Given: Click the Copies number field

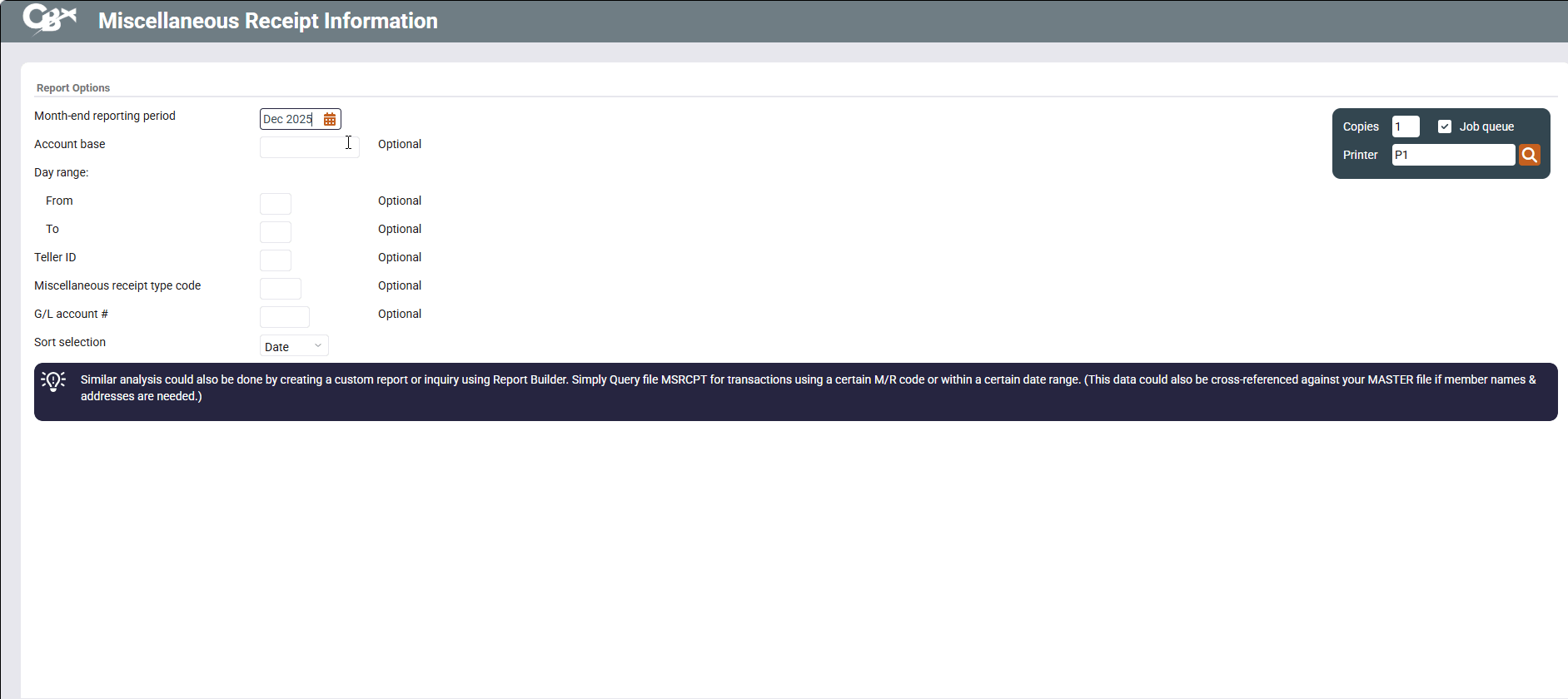Looking at the screenshot, I should click(x=1405, y=126).
